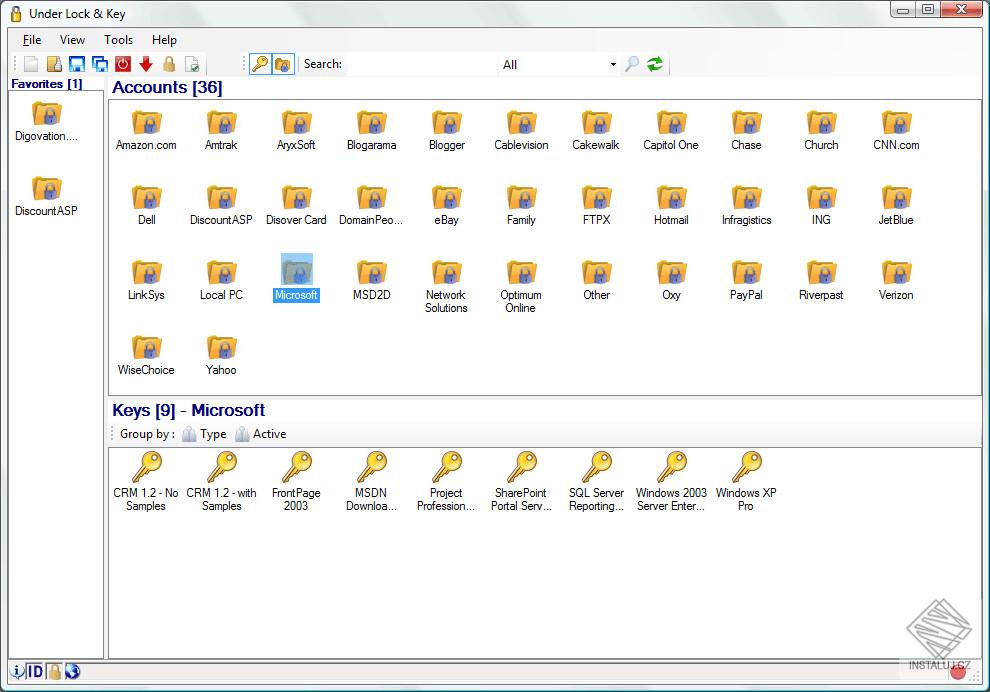Select the Discover Card account folder
The width and height of the screenshot is (990, 692).
[296, 206]
